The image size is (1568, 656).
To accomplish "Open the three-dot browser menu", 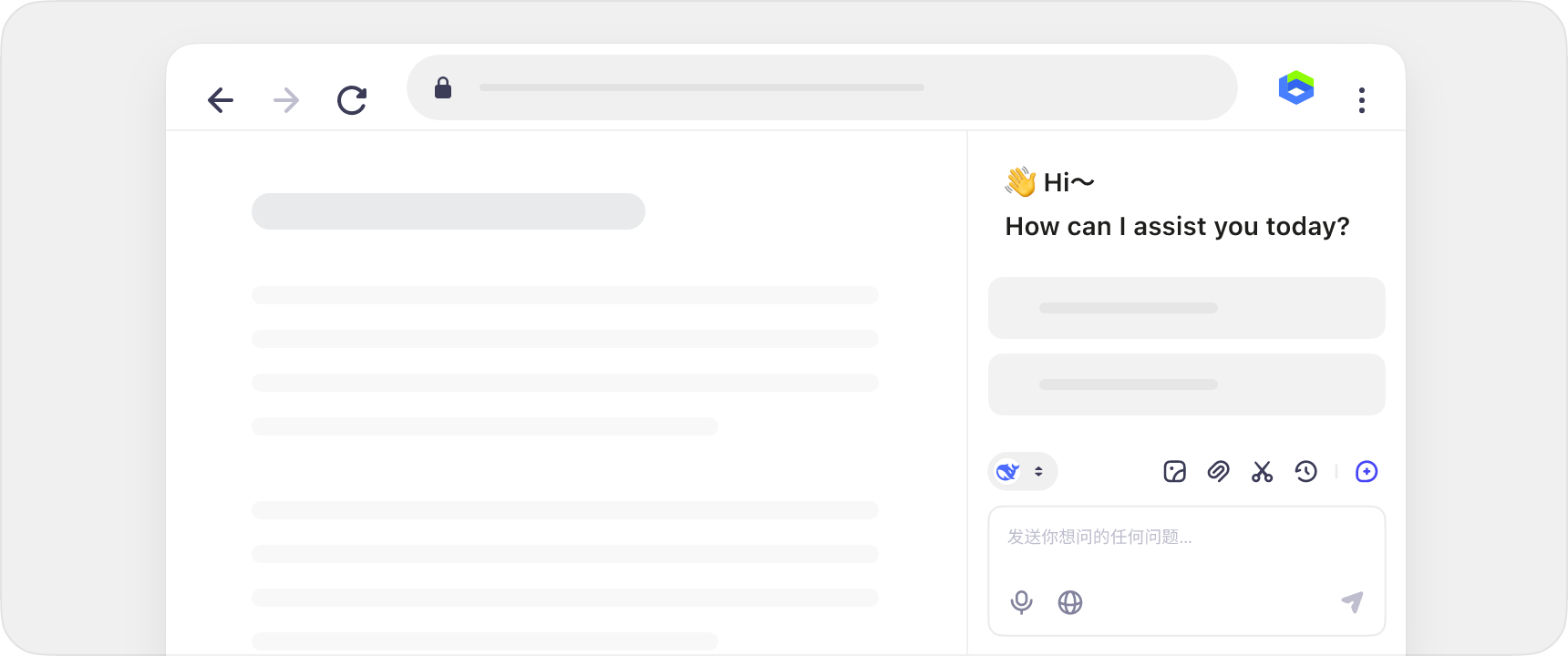I will (1362, 100).
